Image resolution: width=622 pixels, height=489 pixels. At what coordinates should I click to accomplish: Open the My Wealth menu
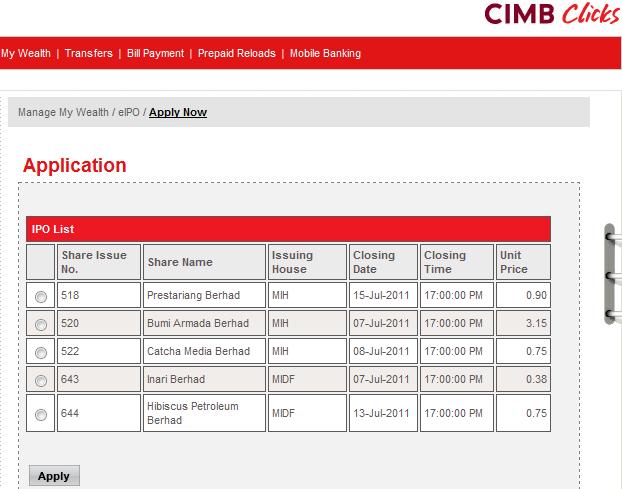click(x=26, y=53)
